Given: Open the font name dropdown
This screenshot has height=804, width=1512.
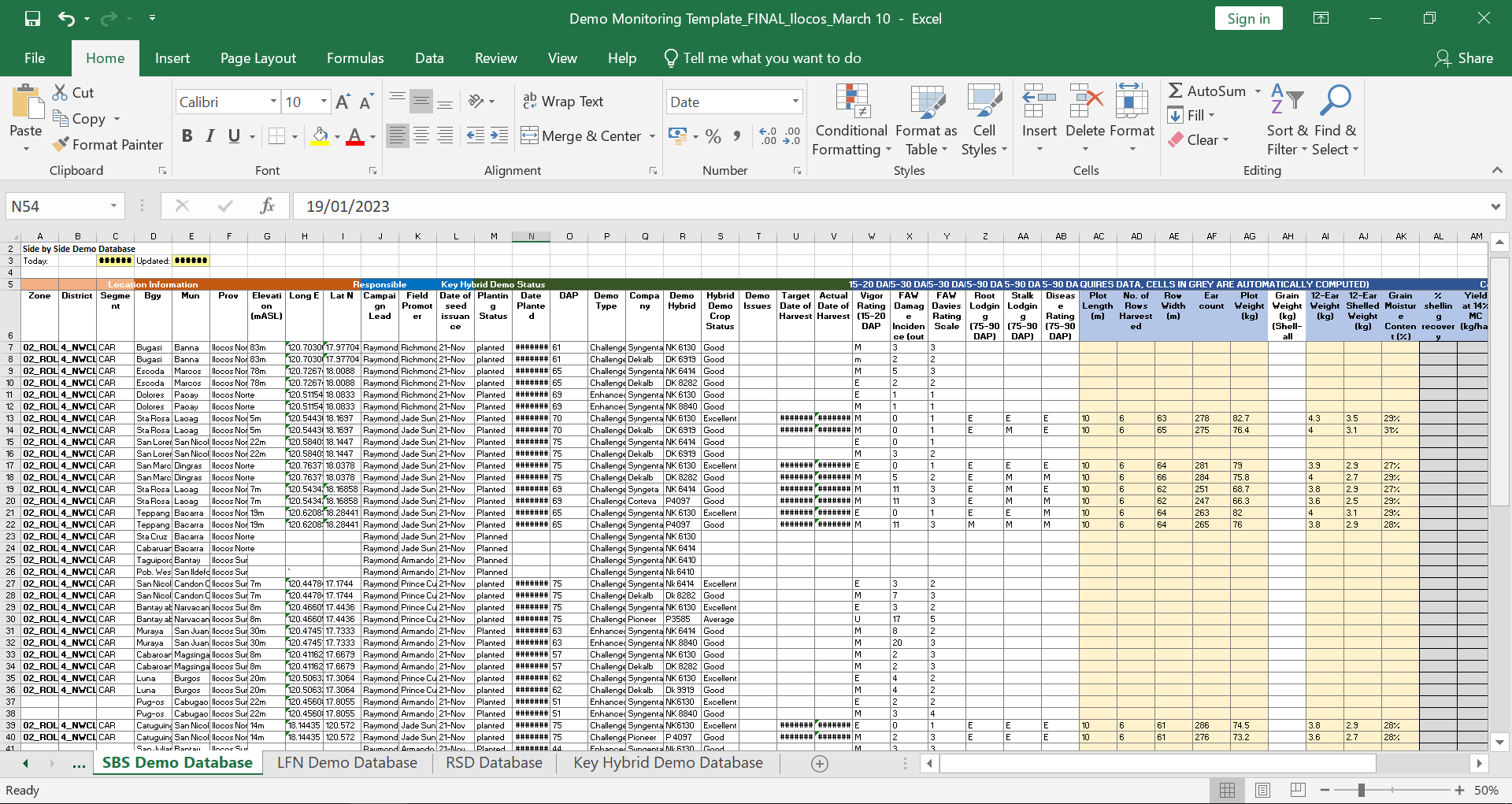Looking at the screenshot, I should (x=273, y=102).
